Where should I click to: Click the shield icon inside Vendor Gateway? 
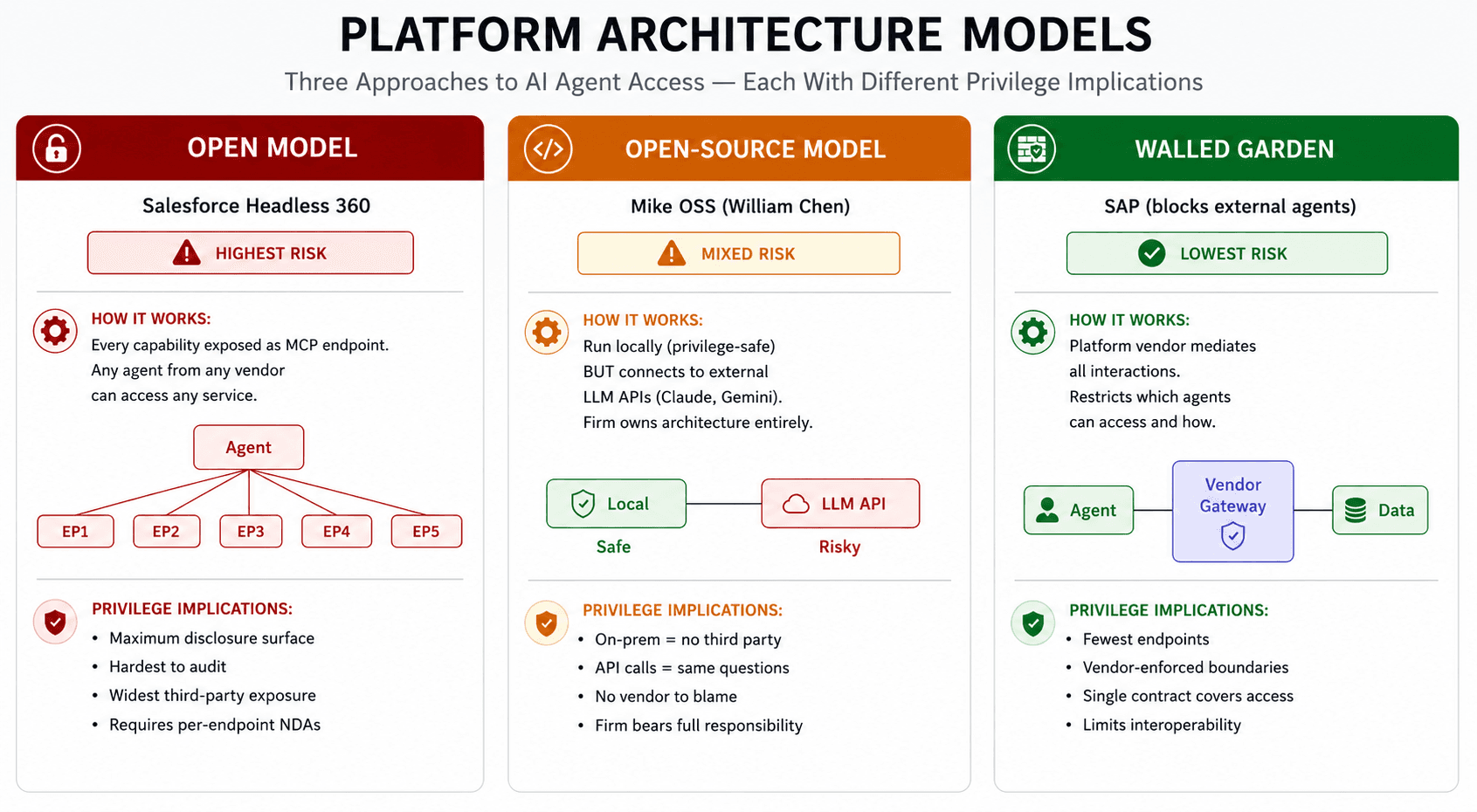coord(1232,535)
